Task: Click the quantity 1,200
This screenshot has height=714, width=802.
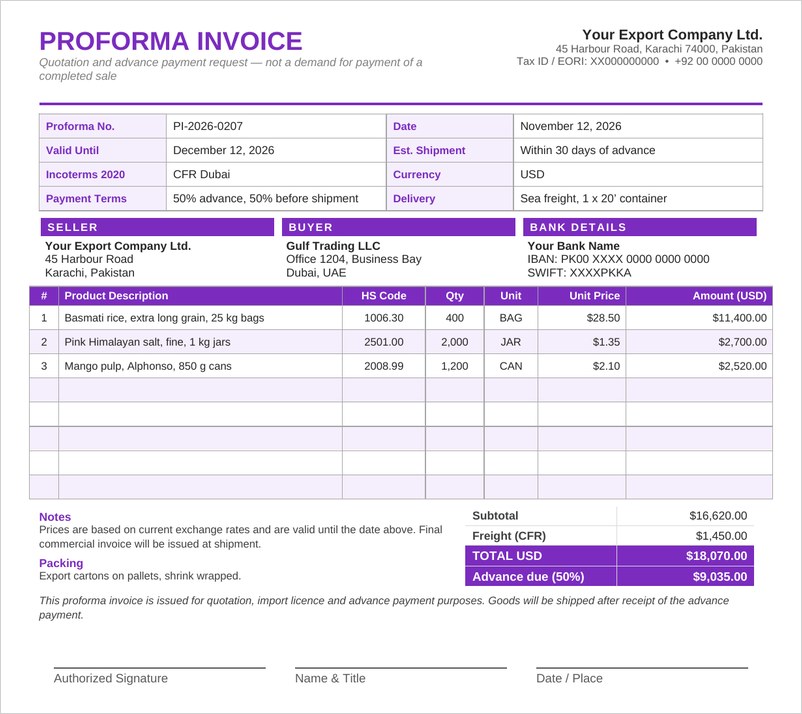Action: (x=454, y=366)
